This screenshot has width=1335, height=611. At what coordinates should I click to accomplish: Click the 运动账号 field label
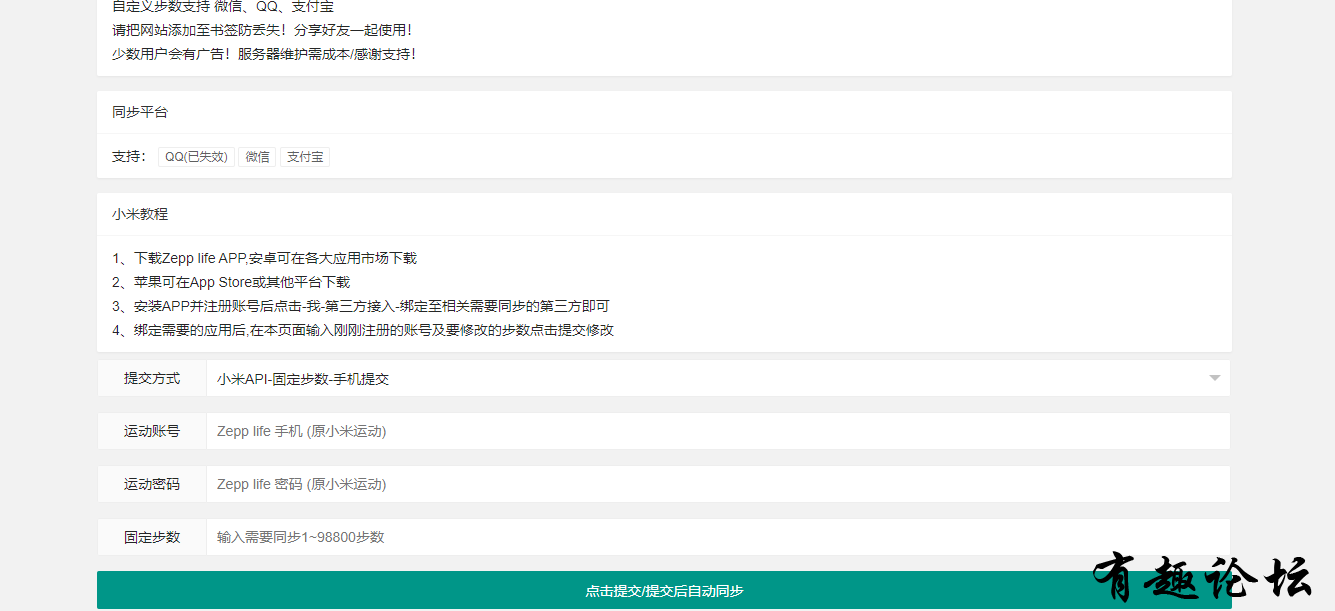click(x=152, y=431)
